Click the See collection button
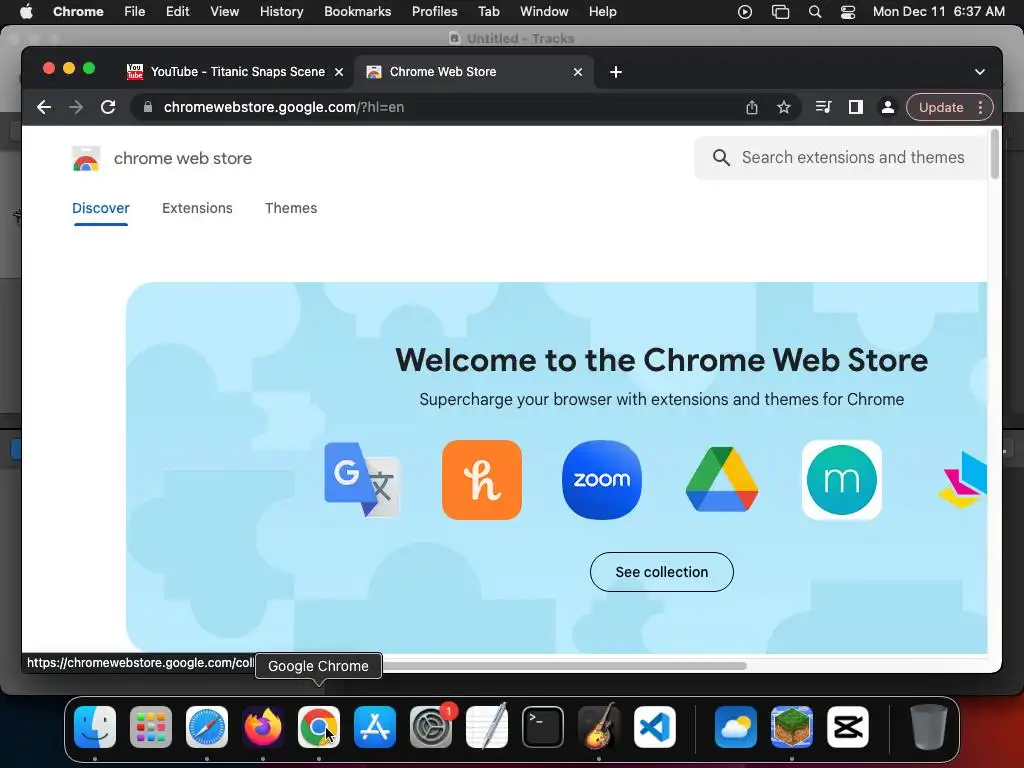The width and height of the screenshot is (1024, 768). point(662,572)
